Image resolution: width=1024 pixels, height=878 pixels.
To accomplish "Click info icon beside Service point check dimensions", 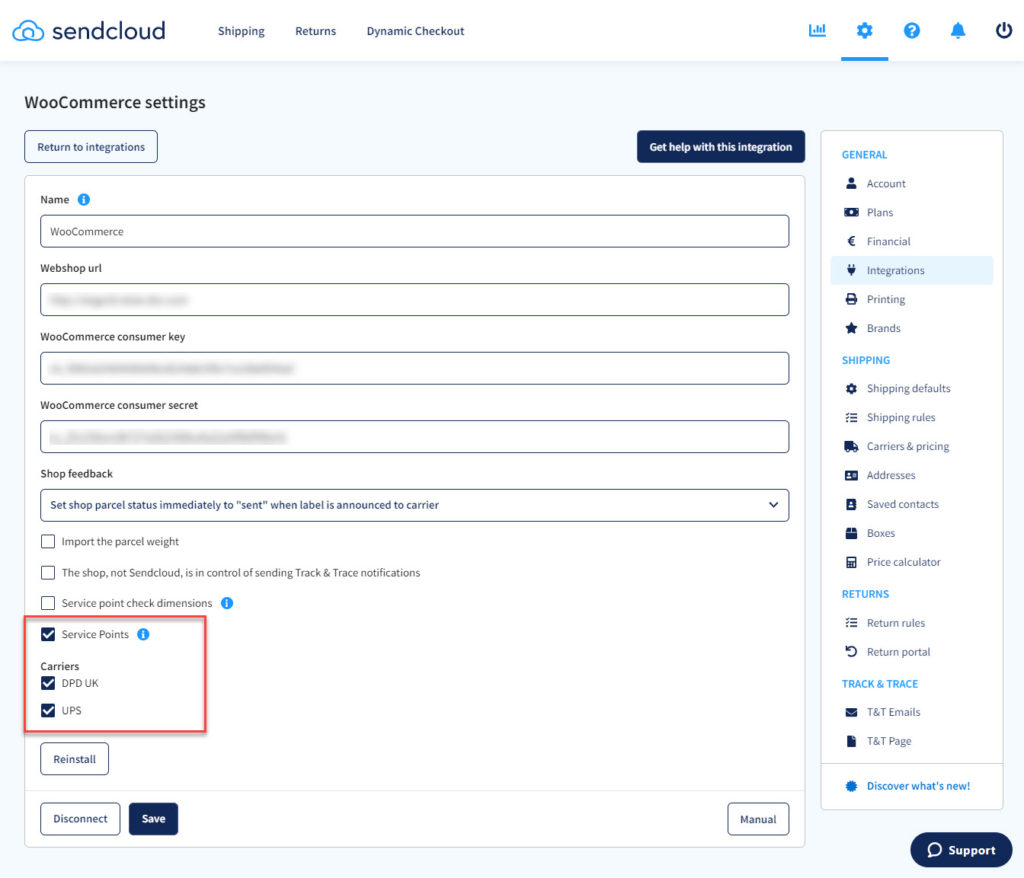I will click(x=227, y=603).
